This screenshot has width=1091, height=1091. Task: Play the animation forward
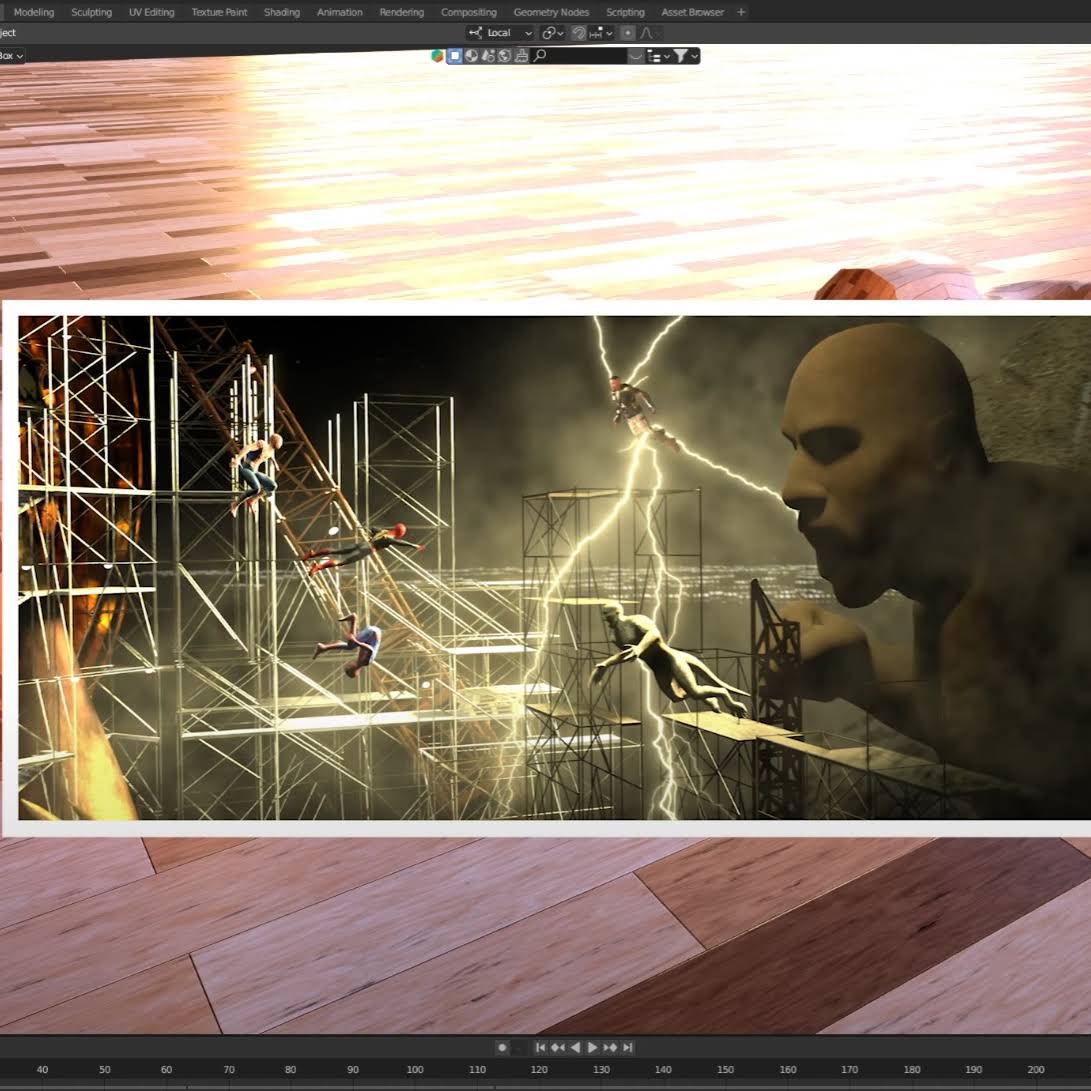coord(592,1047)
